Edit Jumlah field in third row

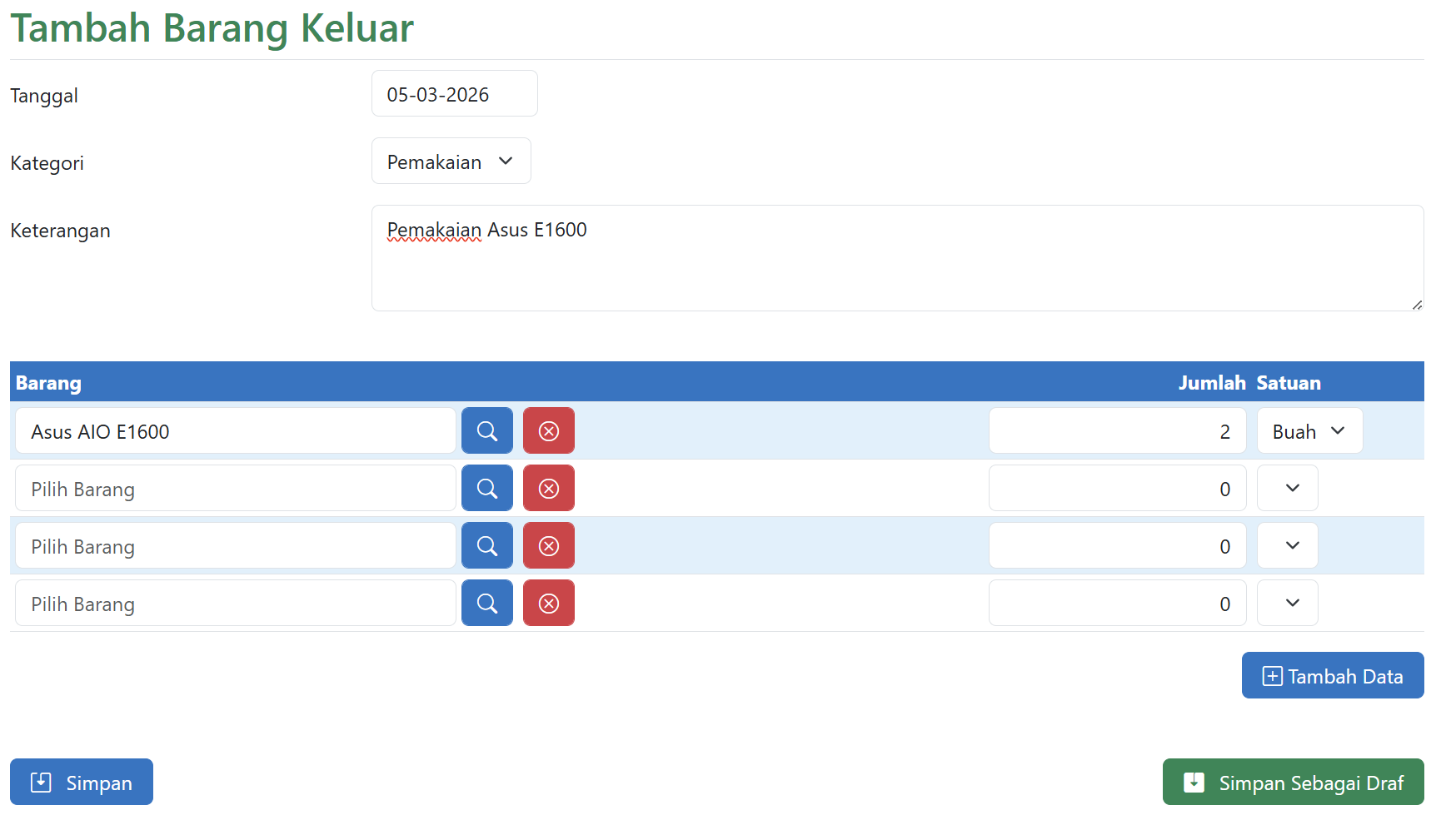pos(1118,545)
